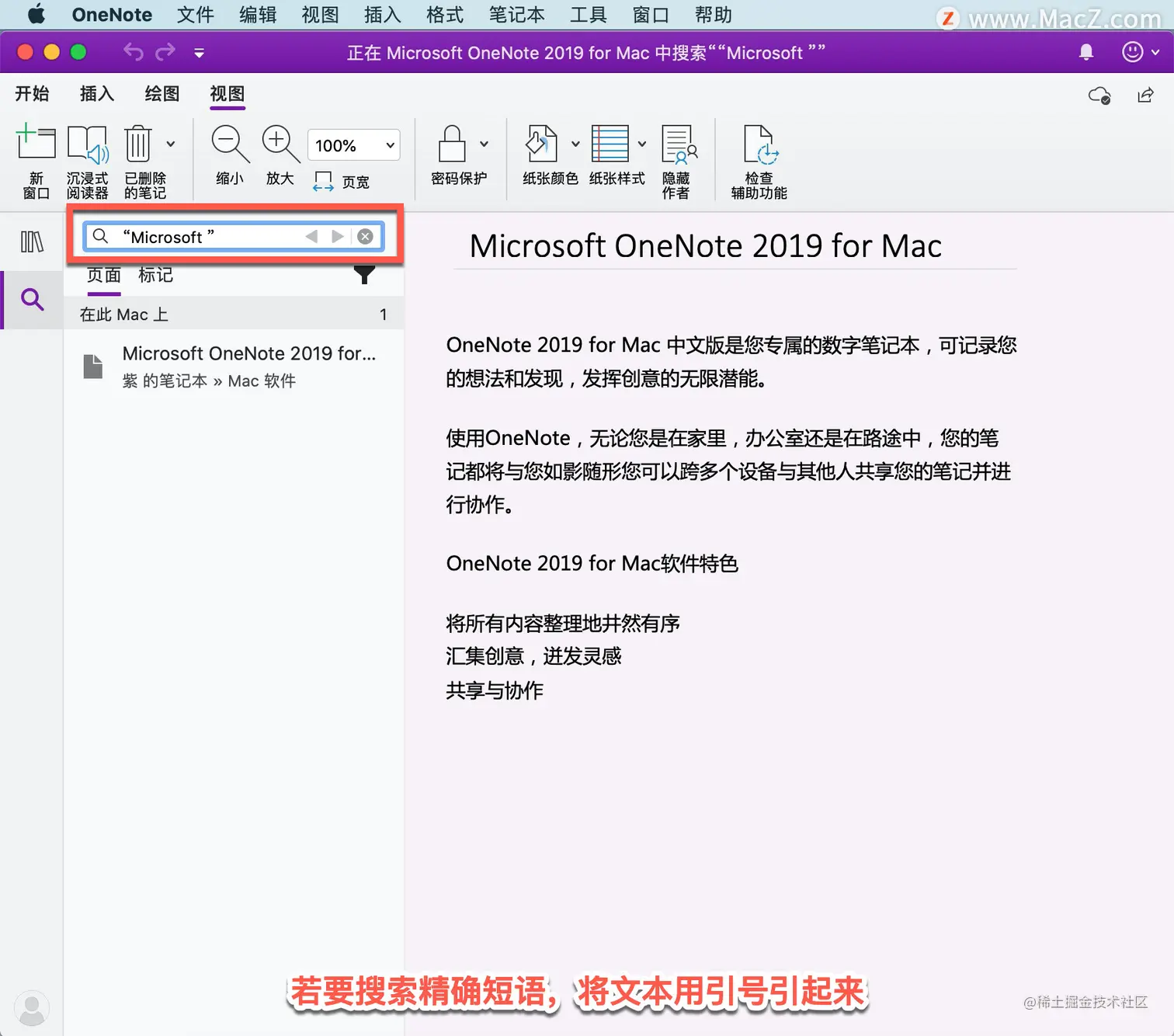Click the sidebar search magnifier icon
Screen dimensions: 1174x1036
click(x=32, y=299)
